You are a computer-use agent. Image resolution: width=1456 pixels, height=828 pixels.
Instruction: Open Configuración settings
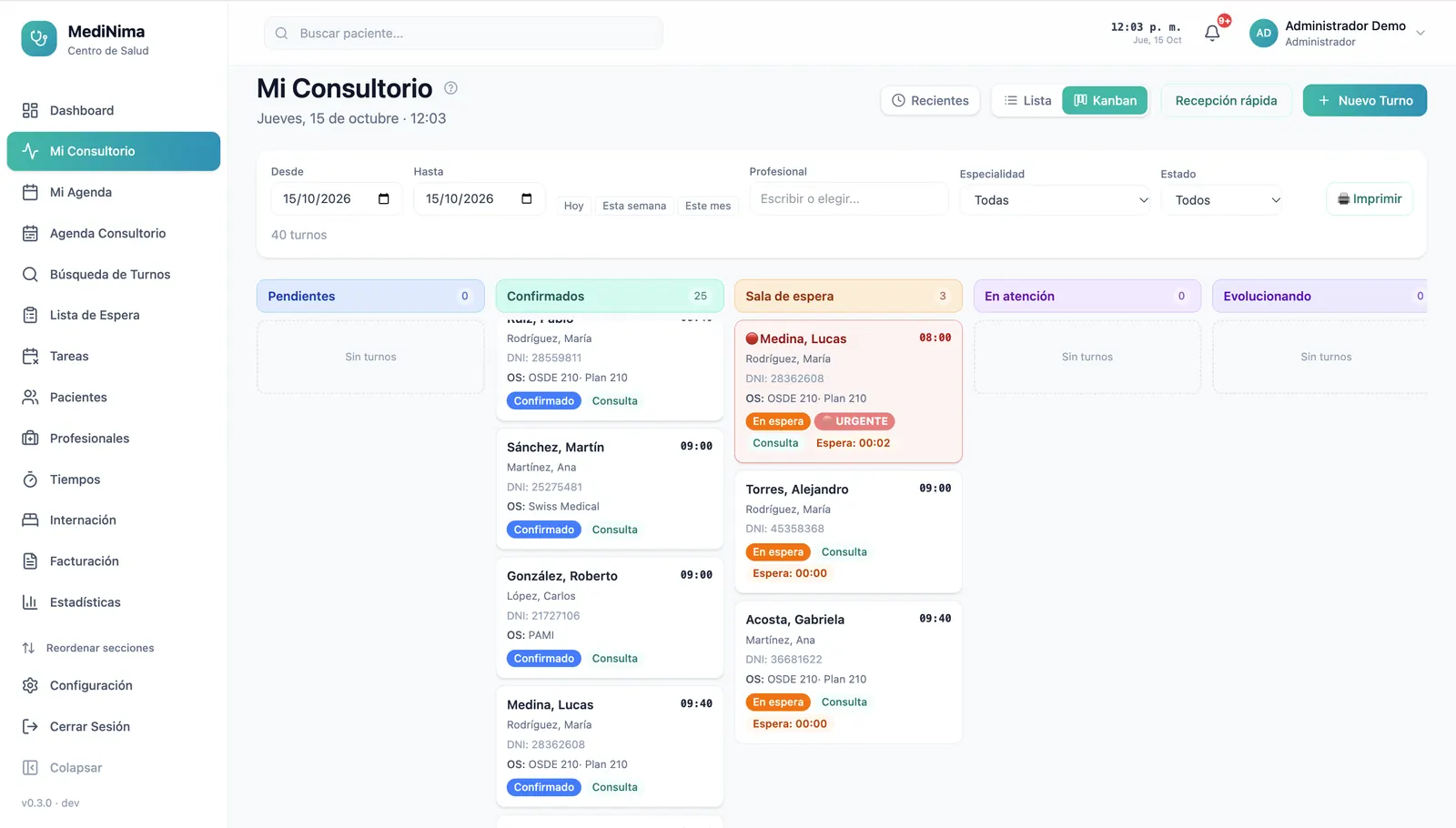click(x=114, y=685)
